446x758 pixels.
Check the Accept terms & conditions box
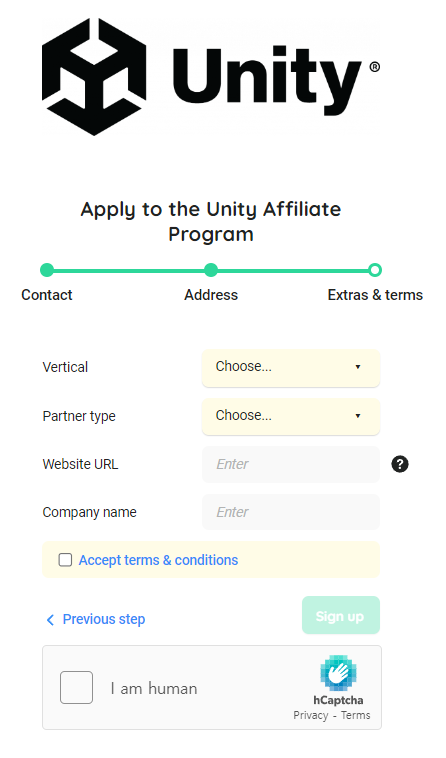tap(65, 560)
